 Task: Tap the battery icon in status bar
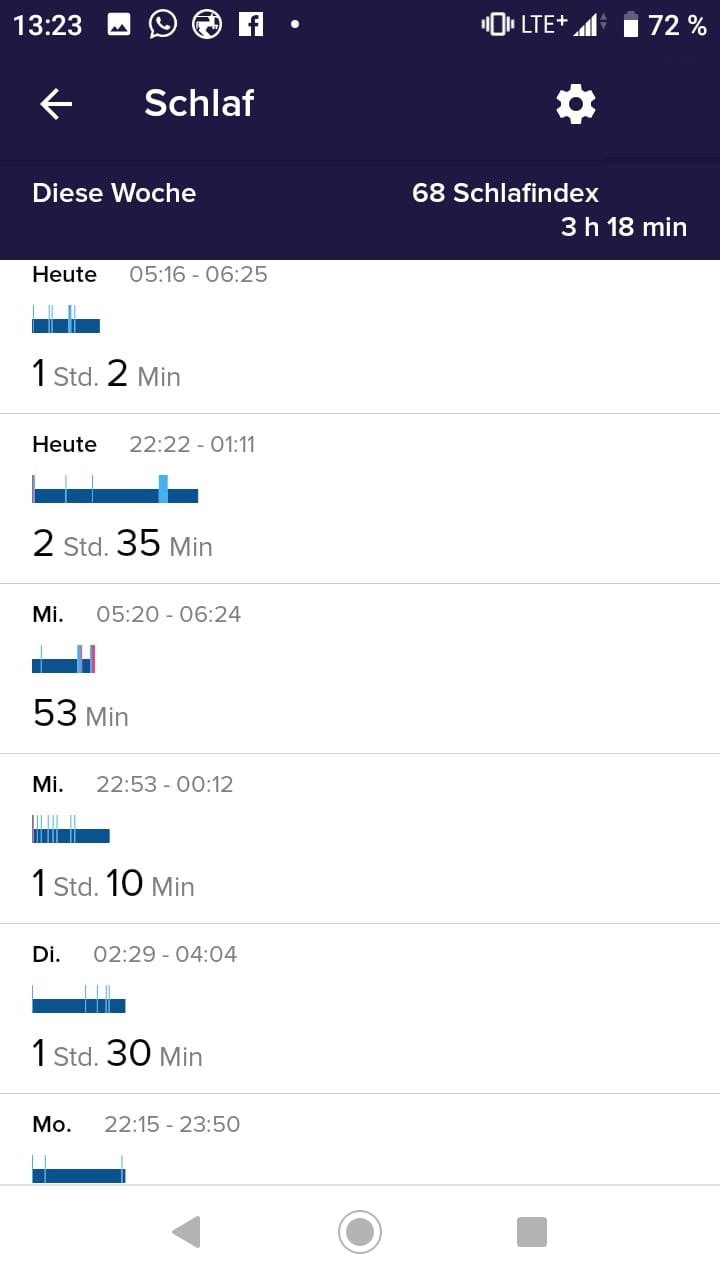click(x=630, y=25)
